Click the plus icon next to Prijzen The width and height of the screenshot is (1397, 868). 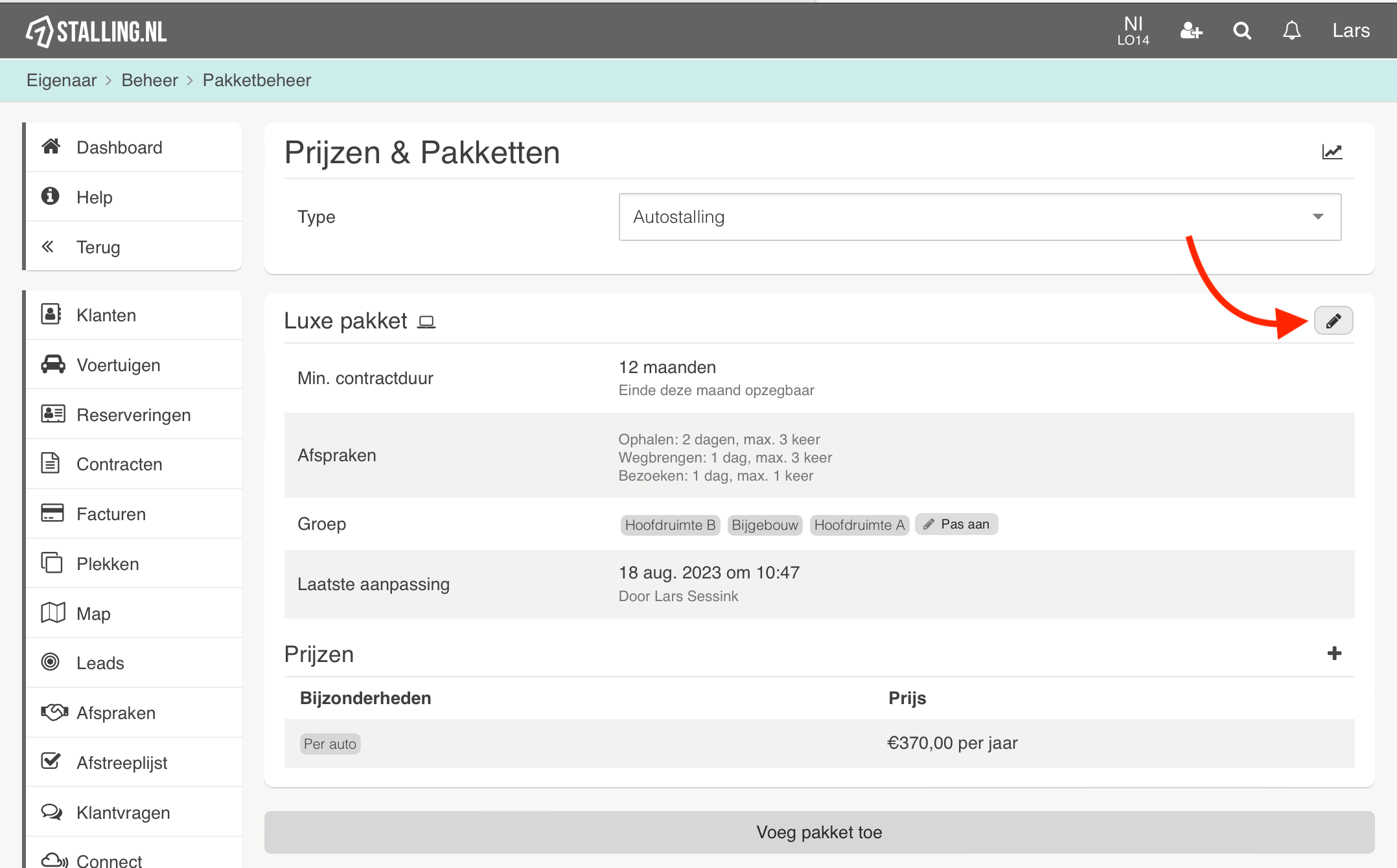click(1333, 653)
